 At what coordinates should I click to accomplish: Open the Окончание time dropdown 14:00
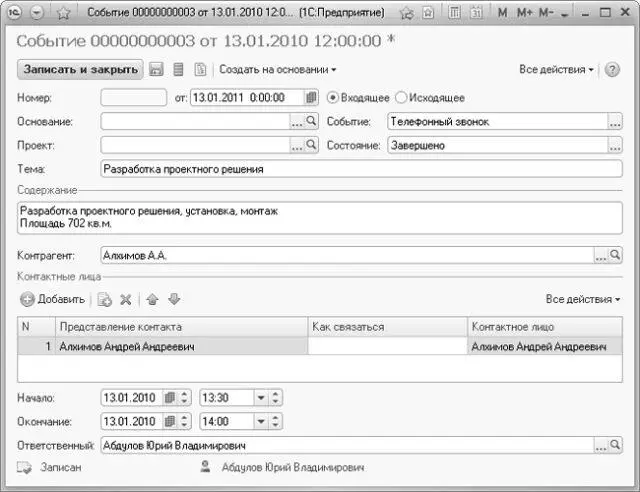tap(261, 421)
